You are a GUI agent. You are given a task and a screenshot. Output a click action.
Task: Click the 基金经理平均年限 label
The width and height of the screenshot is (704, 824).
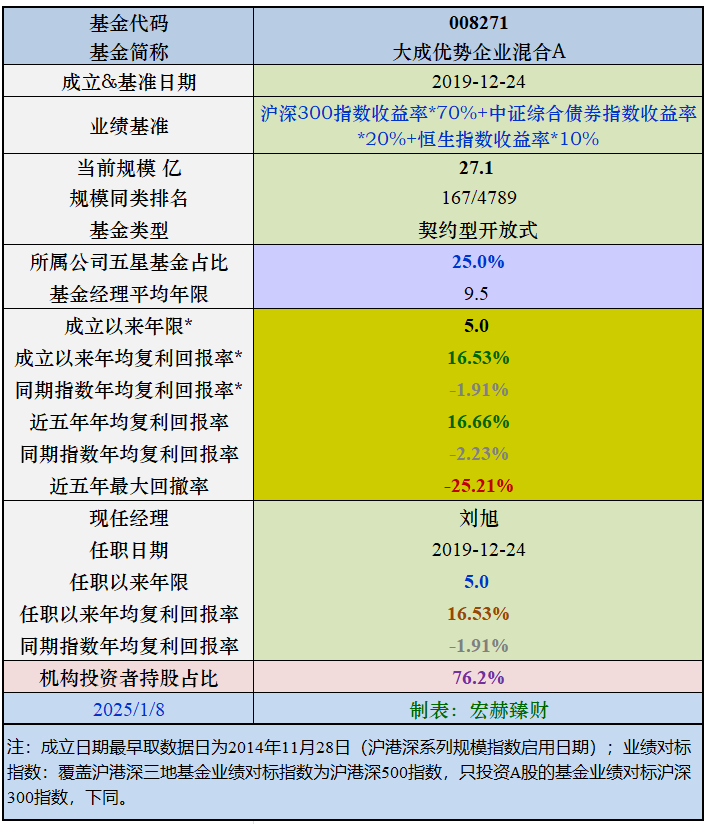tap(129, 294)
